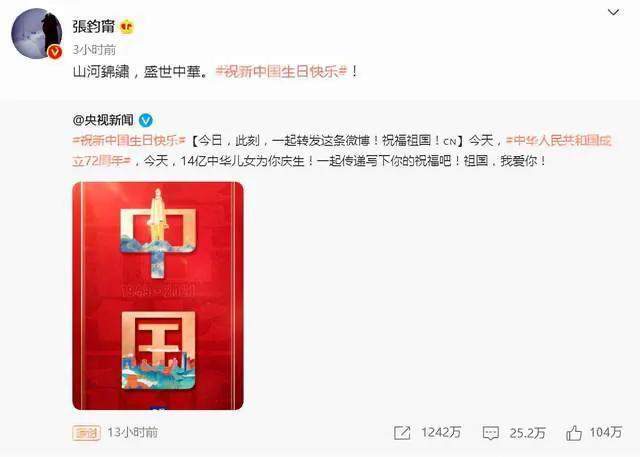640x457 pixels.
Task: Like the post using thumbs-up icon
Action: click(574, 433)
